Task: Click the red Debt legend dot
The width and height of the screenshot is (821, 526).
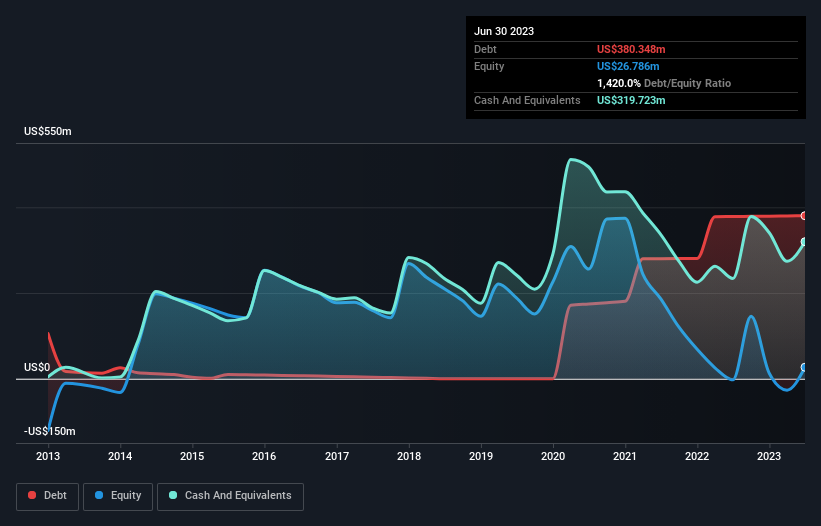Action: [x=32, y=495]
